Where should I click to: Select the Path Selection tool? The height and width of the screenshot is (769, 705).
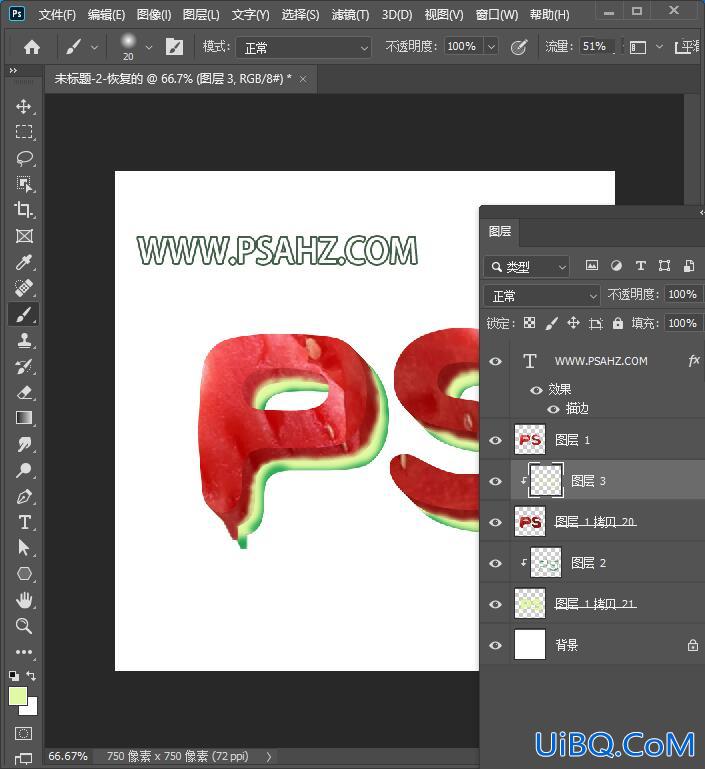[x=24, y=547]
